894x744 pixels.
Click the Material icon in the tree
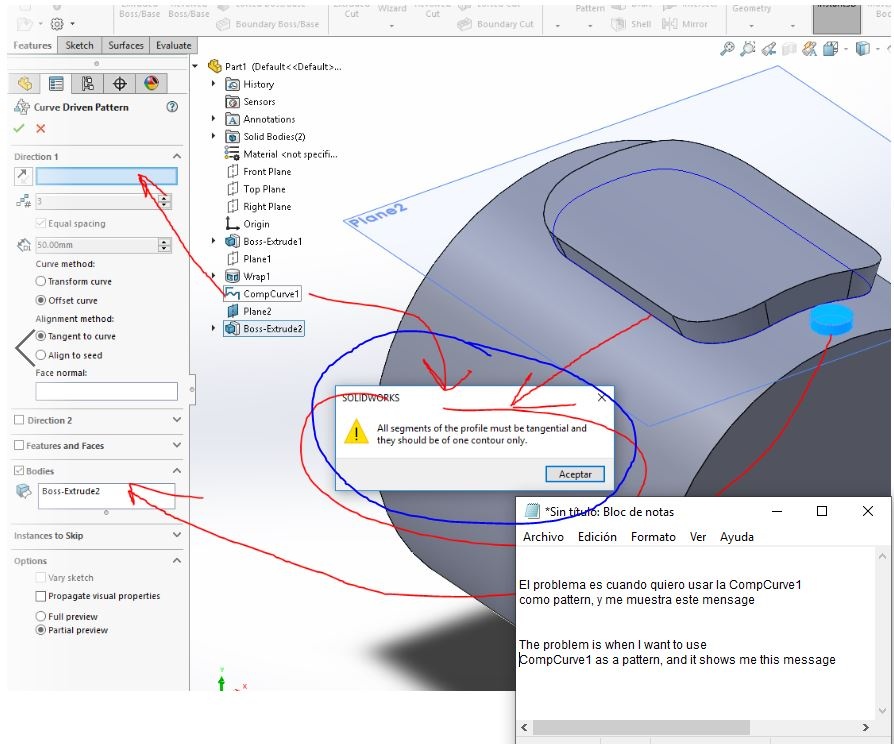tap(232, 153)
